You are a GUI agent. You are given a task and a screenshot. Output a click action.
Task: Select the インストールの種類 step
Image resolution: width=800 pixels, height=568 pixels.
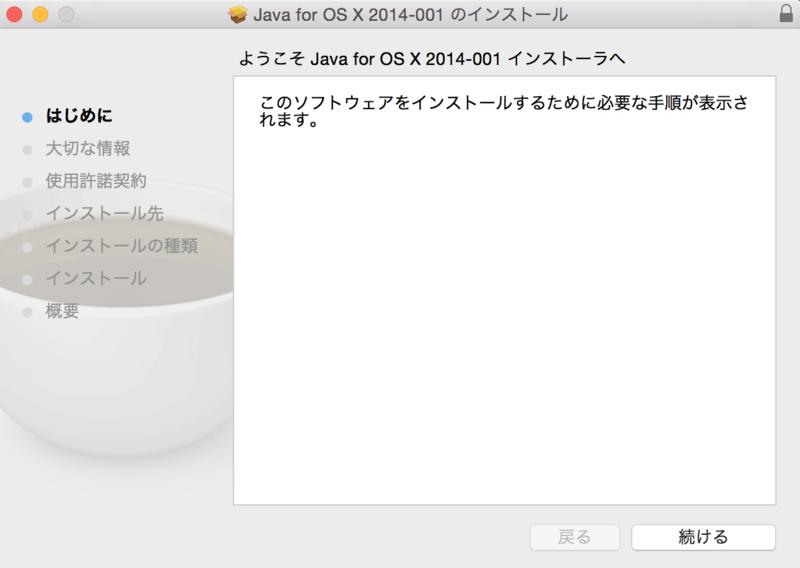coord(121,245)
